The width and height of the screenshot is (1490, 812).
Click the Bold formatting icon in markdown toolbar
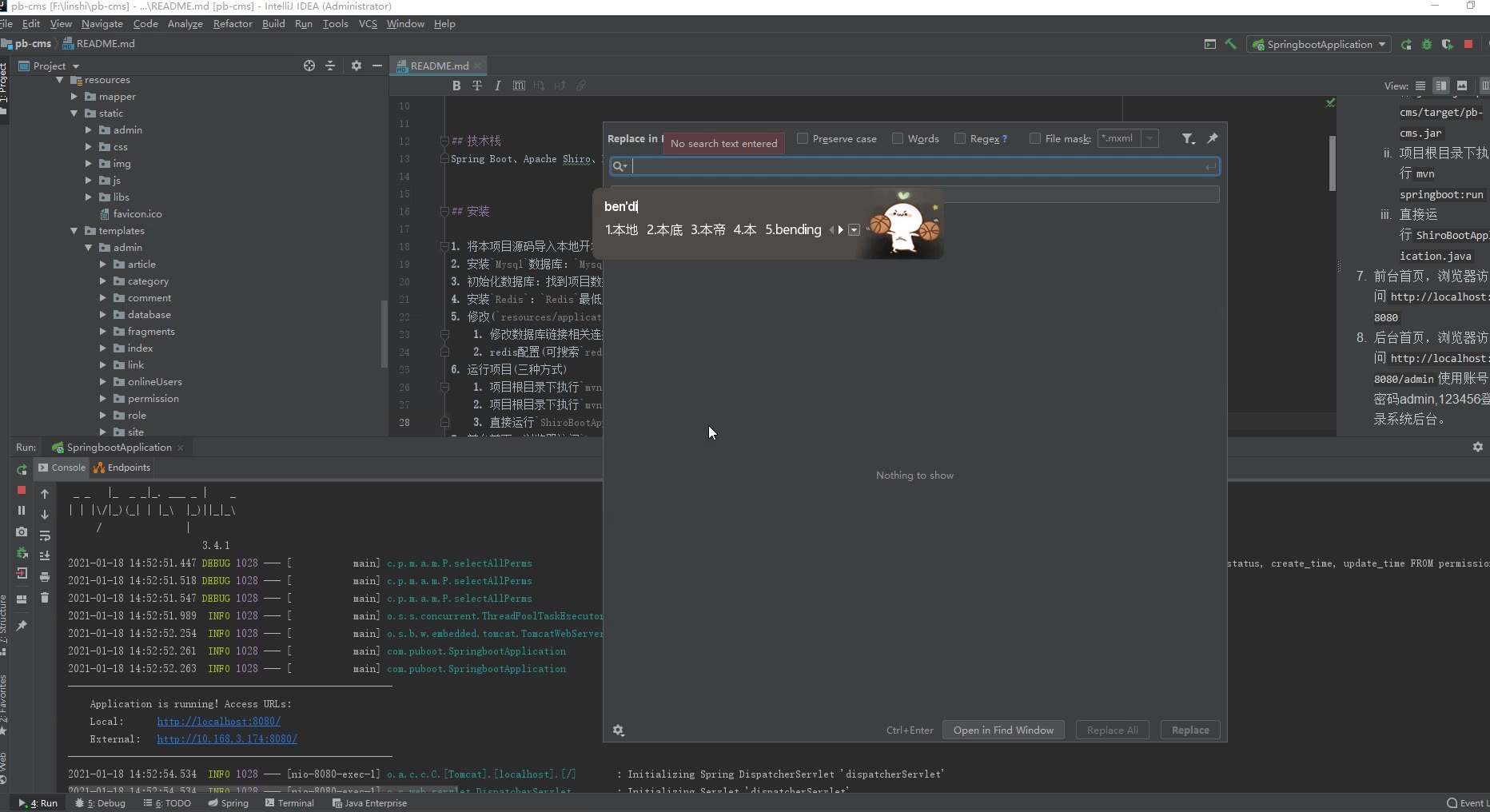pyautogui.click(x=456, y=86)
